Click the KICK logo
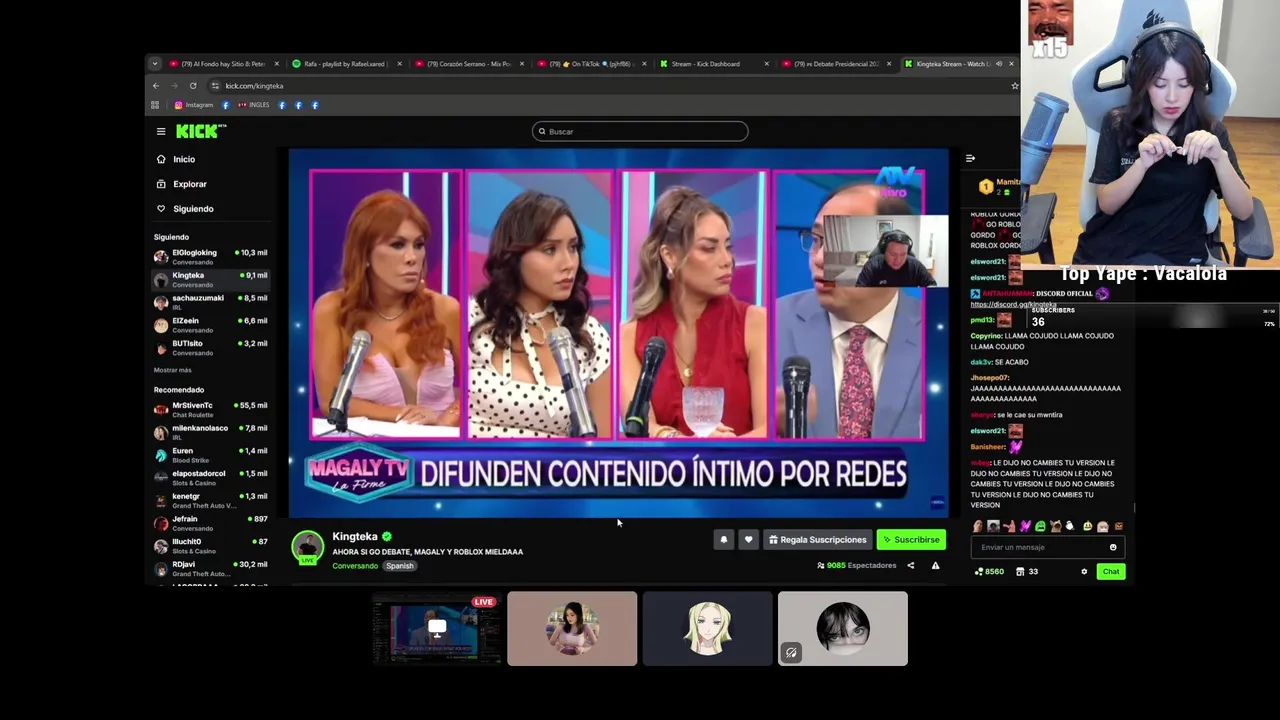1280x720 pixels. [201, 131]
